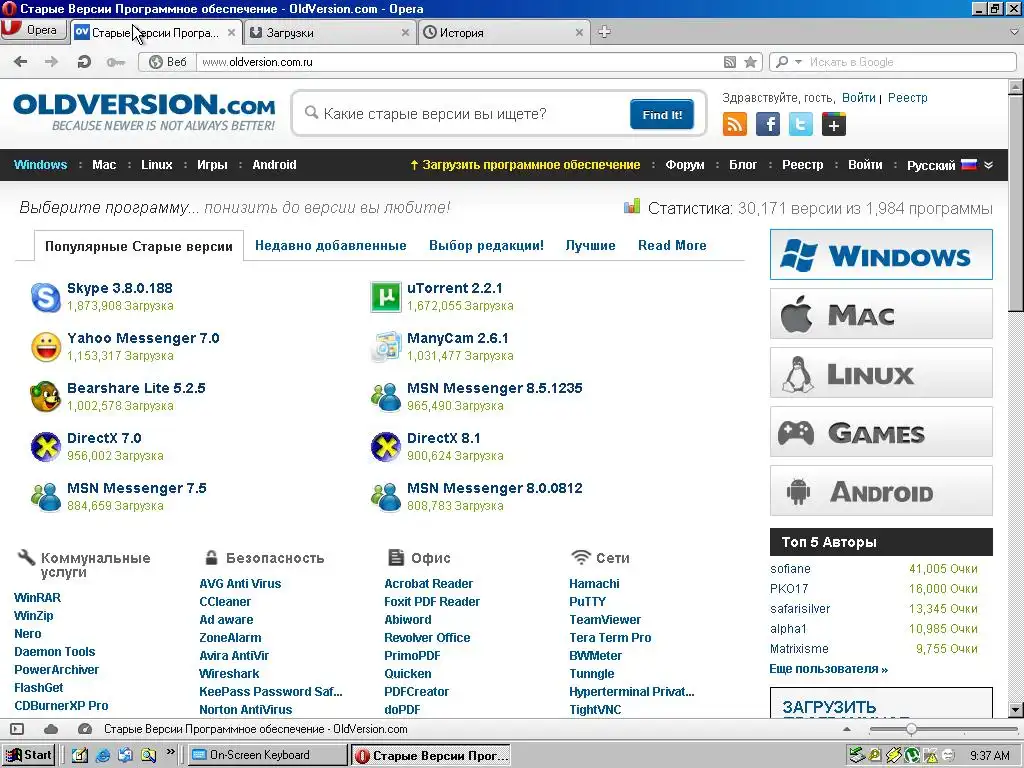Open the Игры menu item

coord(212,165)
